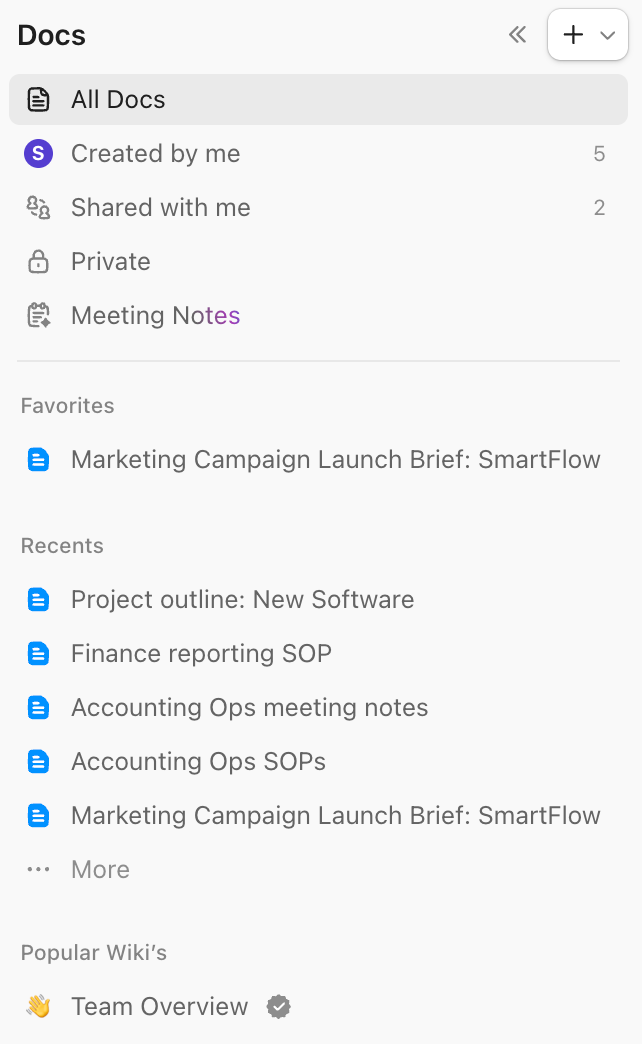The image size is (642, 1044).
Task: Click the doc icon next to Project outline
Action: click(38, 599)
